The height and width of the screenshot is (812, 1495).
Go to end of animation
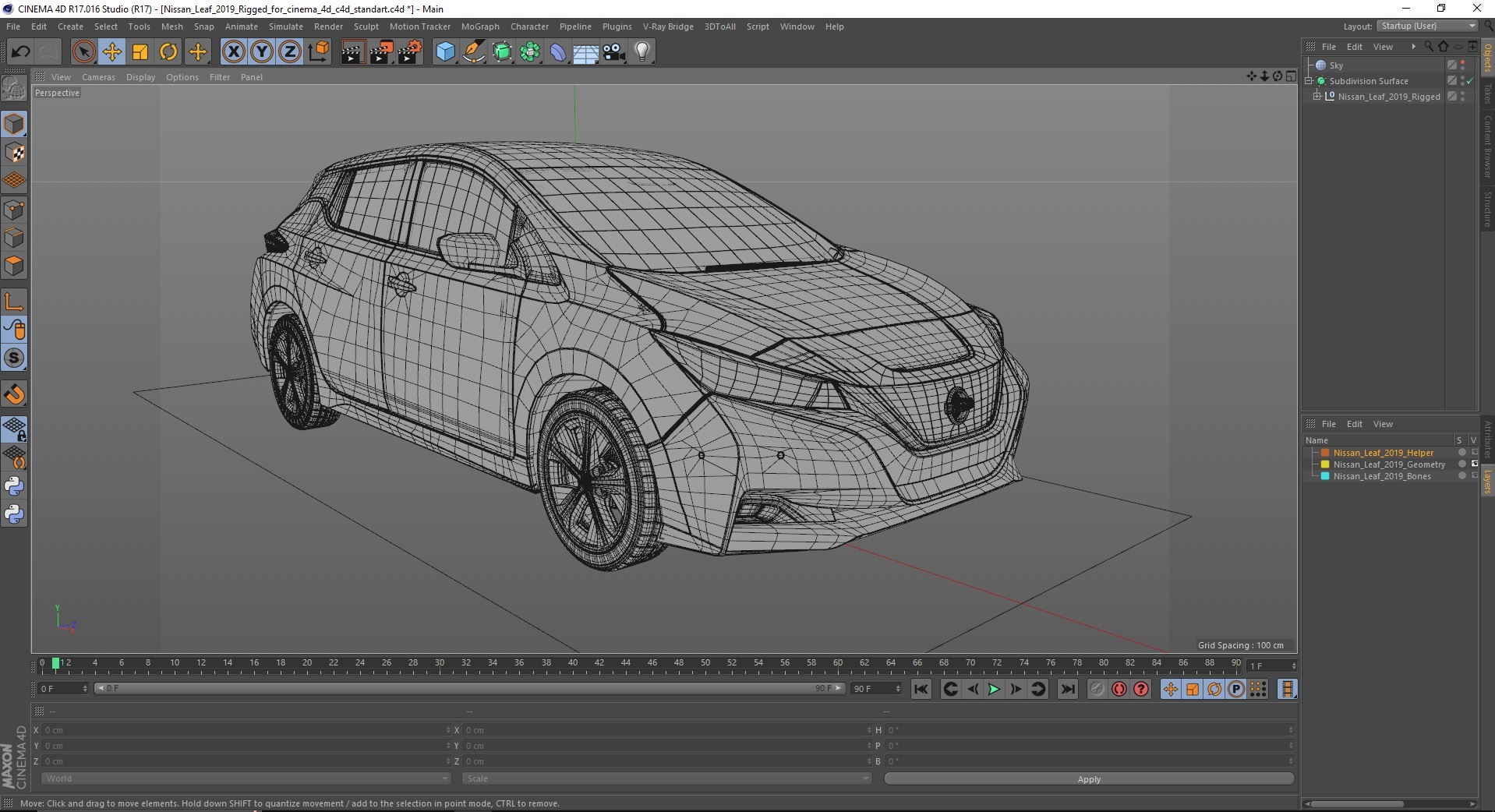(1068, 689)
